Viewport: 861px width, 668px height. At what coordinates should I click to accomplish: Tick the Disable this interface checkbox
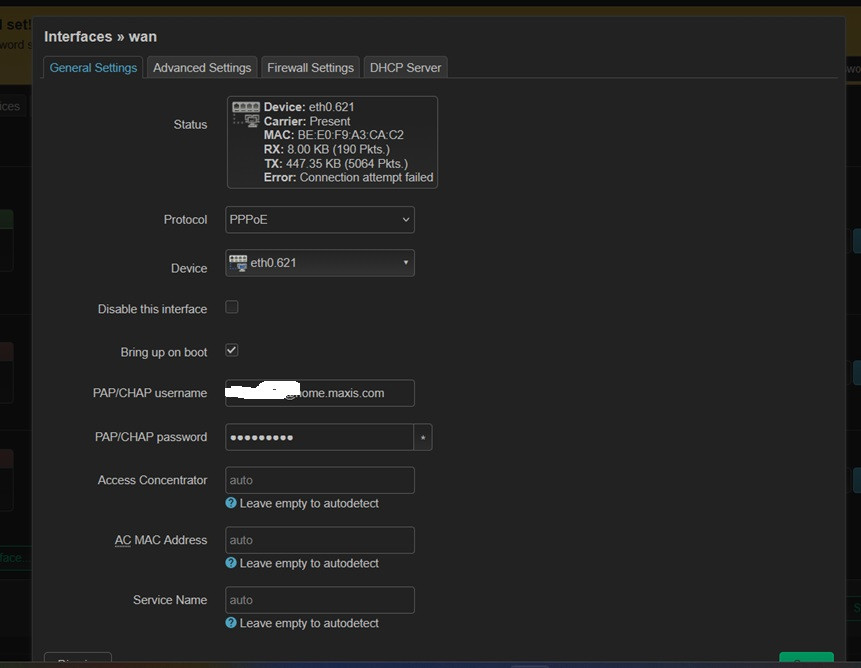coord(232,307)
